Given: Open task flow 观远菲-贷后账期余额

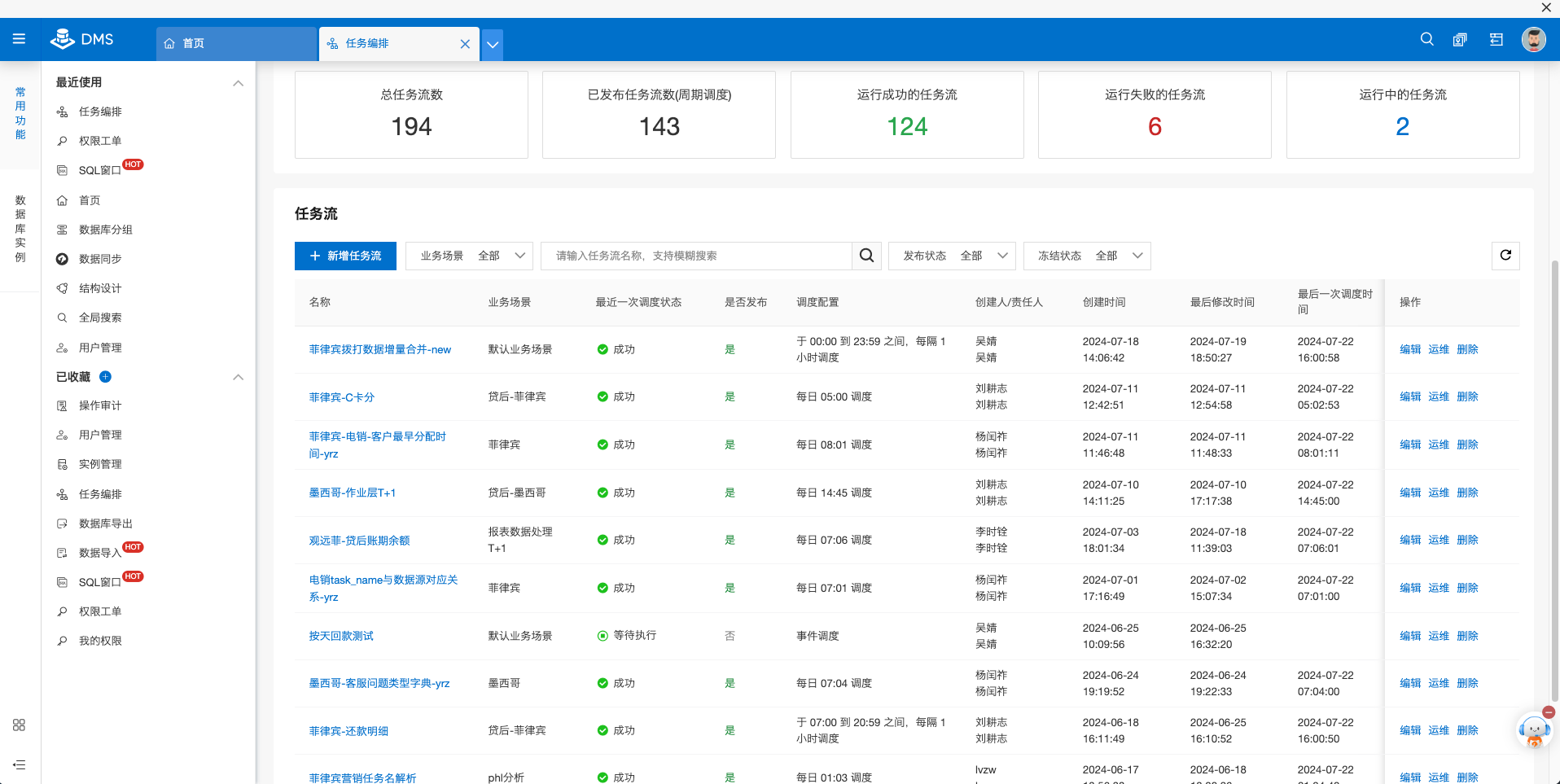Looking at the screenshot, I should pyautogui.click(x=359, y=541).
